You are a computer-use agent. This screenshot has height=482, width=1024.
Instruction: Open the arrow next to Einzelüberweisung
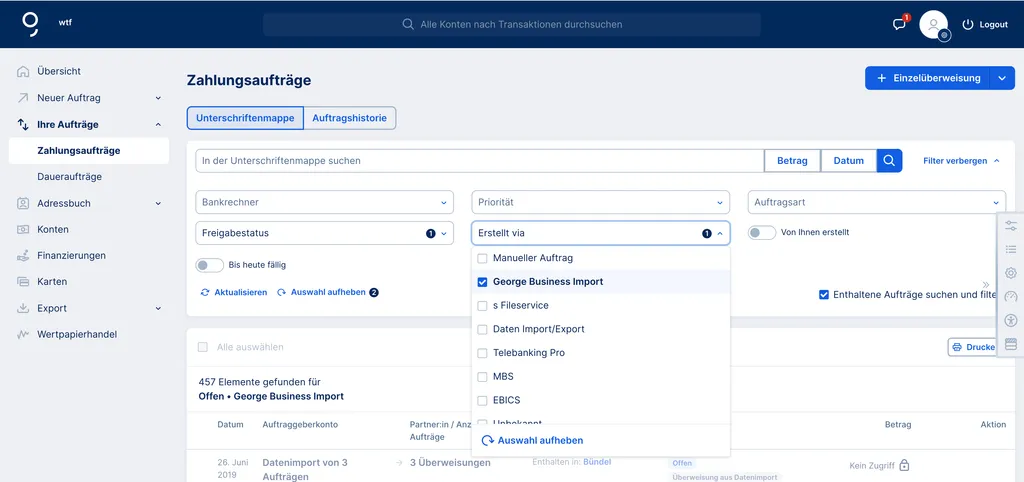click(1002, 78)
